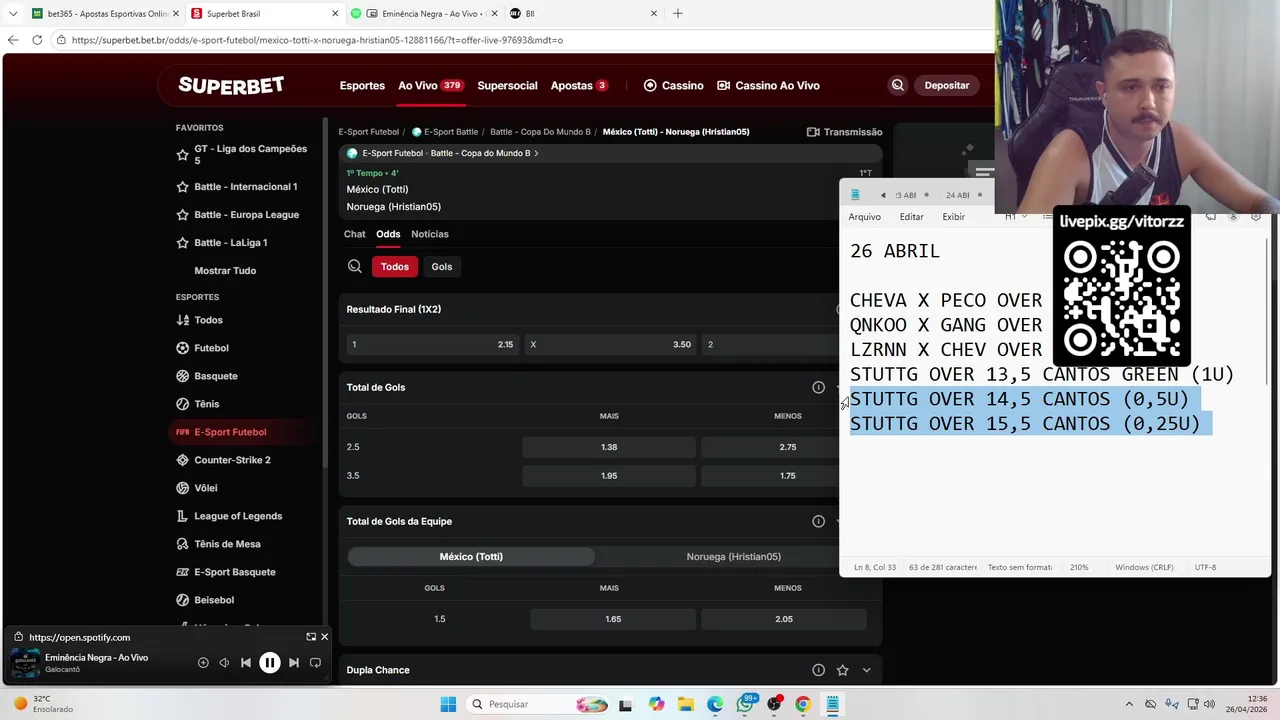Show info for Total de Gols
Image resolution: width=1280 pixels, height=720 pixels.
pos(818,387)
